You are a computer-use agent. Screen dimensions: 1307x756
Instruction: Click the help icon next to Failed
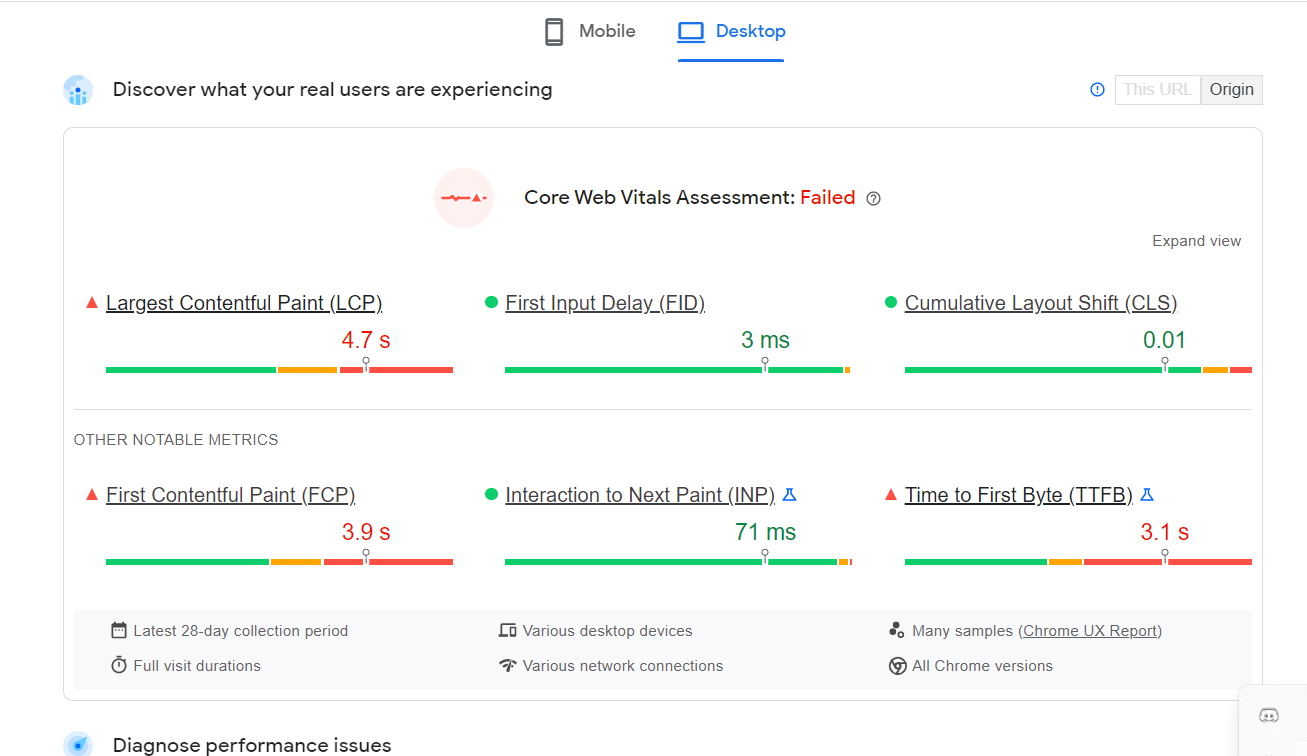click(x=873, y=198)
